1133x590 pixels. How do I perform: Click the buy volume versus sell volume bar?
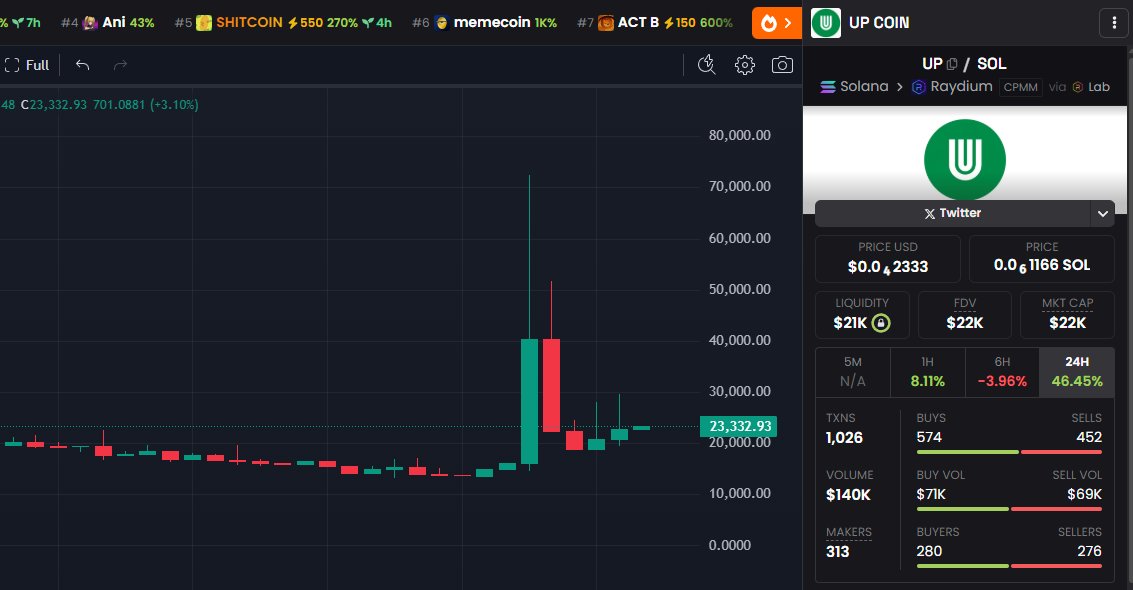click(x=1009, y=509)
